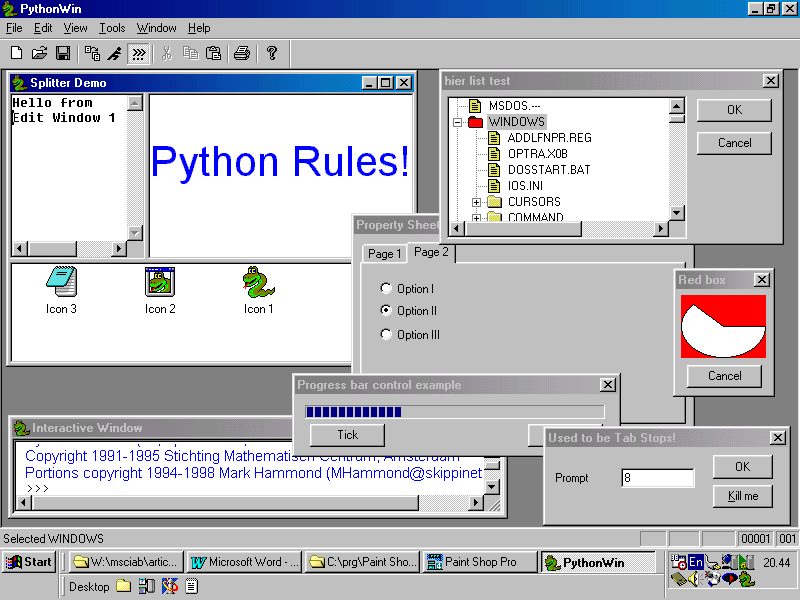The width and height of the screenshot is (800, 600).
Task: Switch to Microsoft Word taskbar button
Action: click(x=244, y=562)
